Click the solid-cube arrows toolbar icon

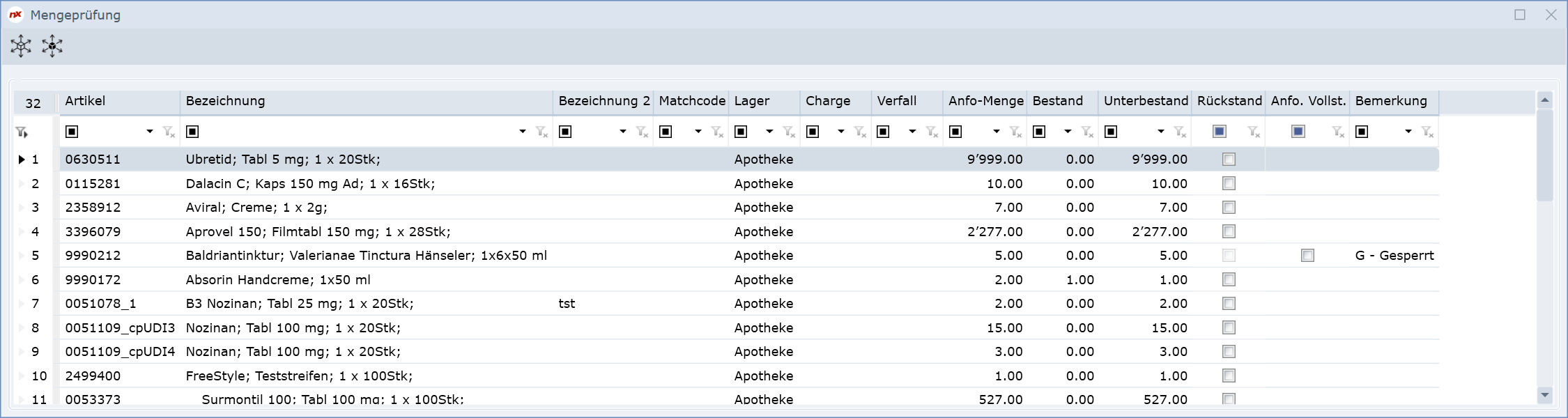tap(52, 46)
